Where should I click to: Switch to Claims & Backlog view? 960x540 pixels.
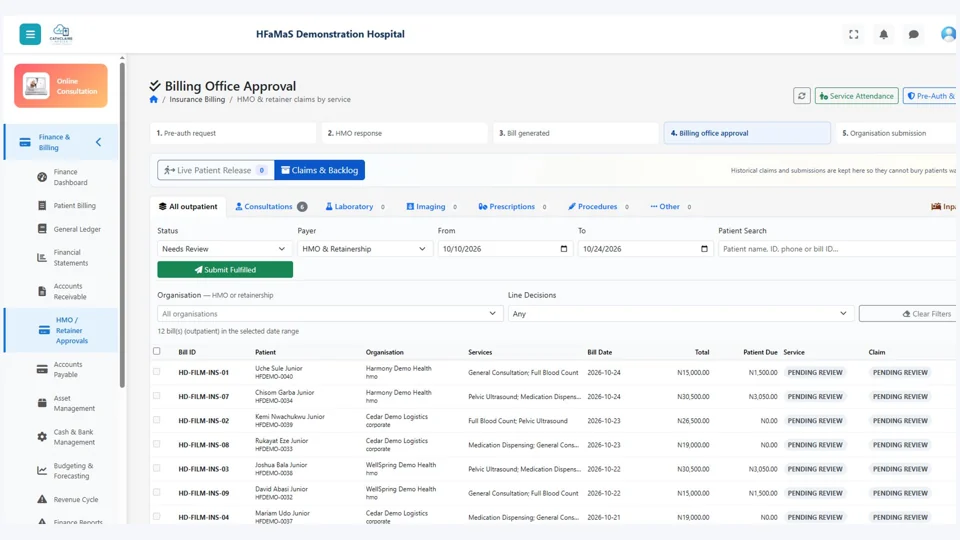click(320, 170)
